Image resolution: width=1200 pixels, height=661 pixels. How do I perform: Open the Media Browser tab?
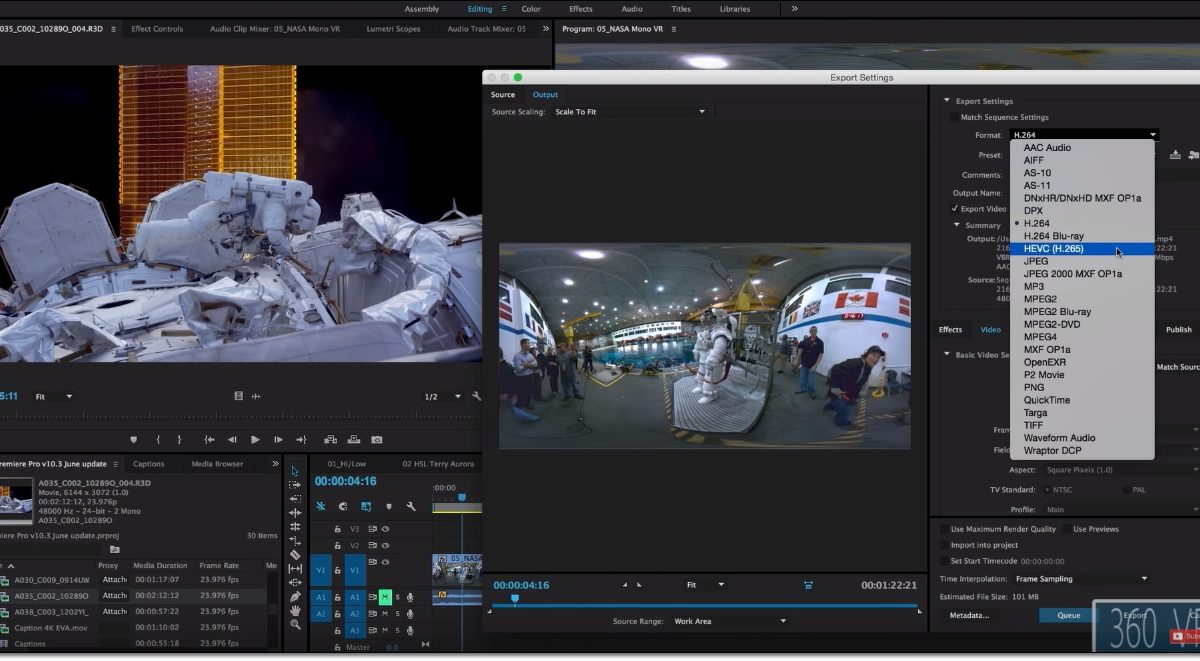coord(217,464)
